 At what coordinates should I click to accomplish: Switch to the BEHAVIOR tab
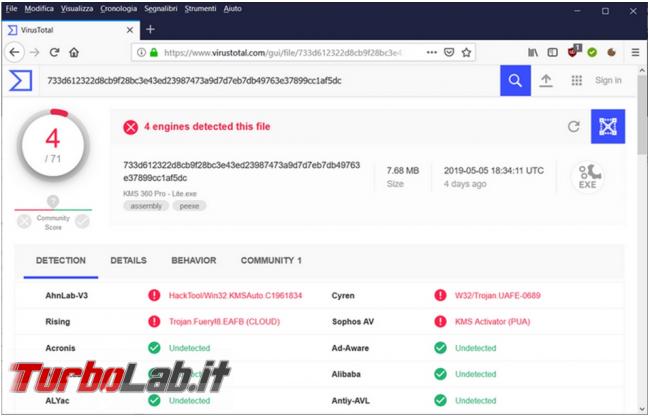[194, 260]
